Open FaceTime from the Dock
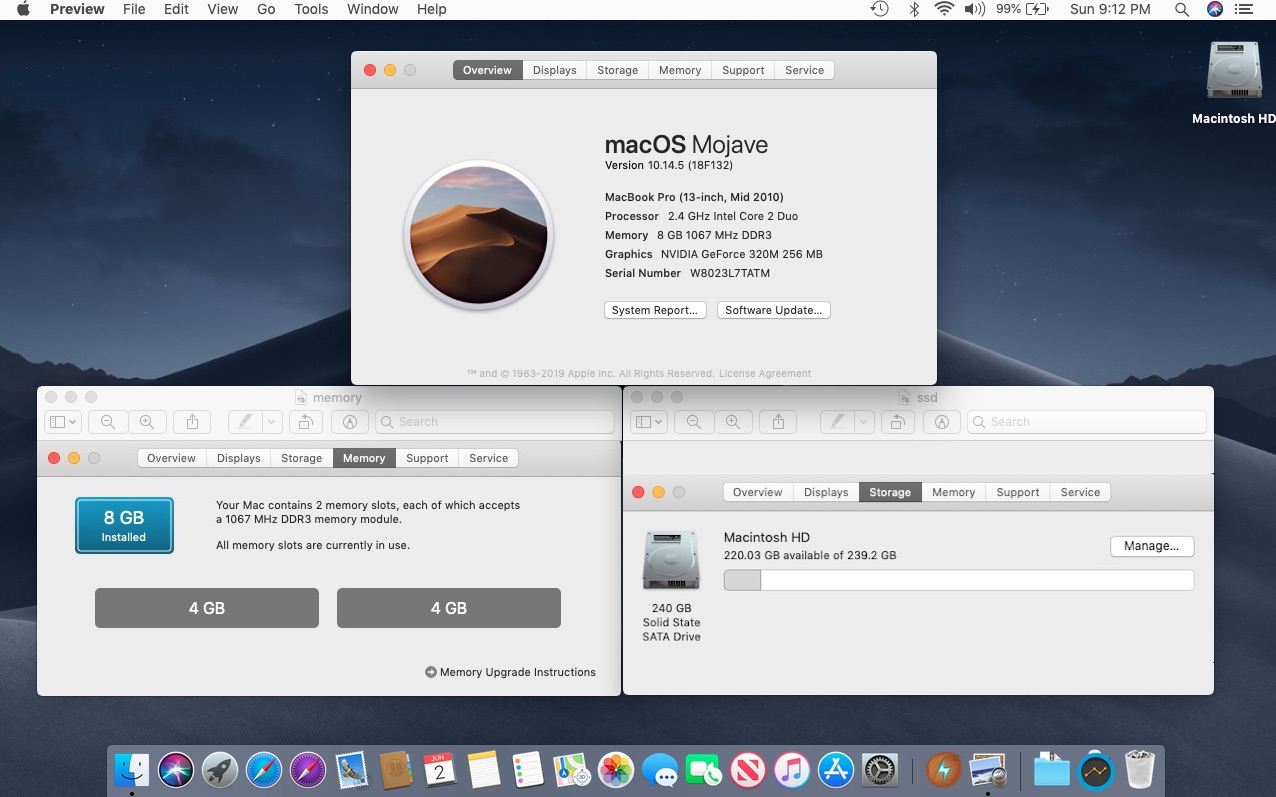The width and height of the screenshot is (1276, 797). click(x=704, y=770)
